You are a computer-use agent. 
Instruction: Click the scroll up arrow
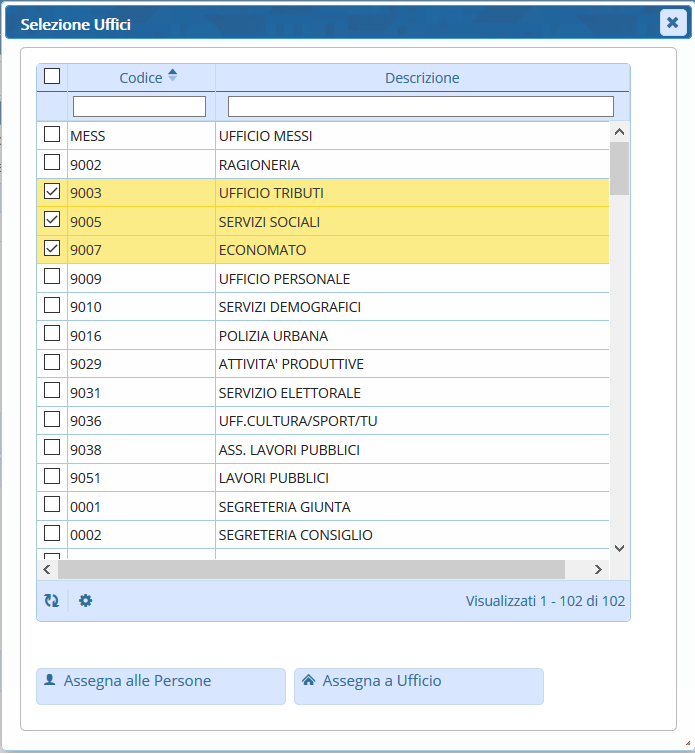[619, 132]
